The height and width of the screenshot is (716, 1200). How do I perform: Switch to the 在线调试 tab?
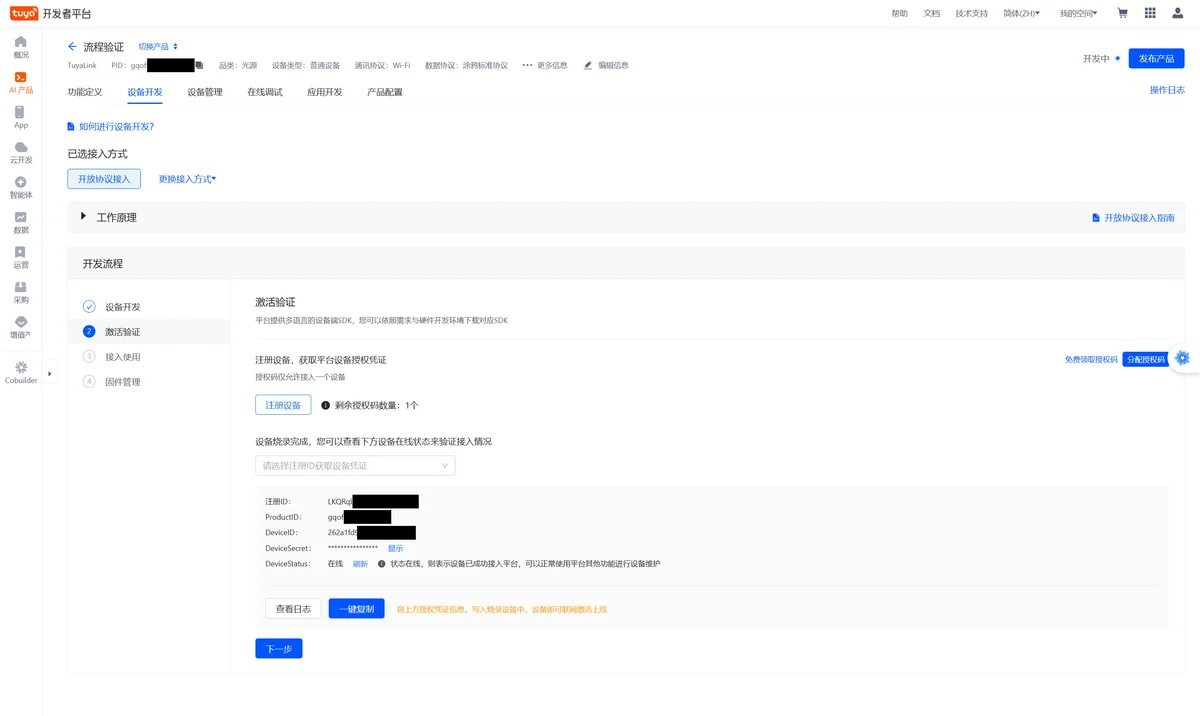[x=265, y=92]
